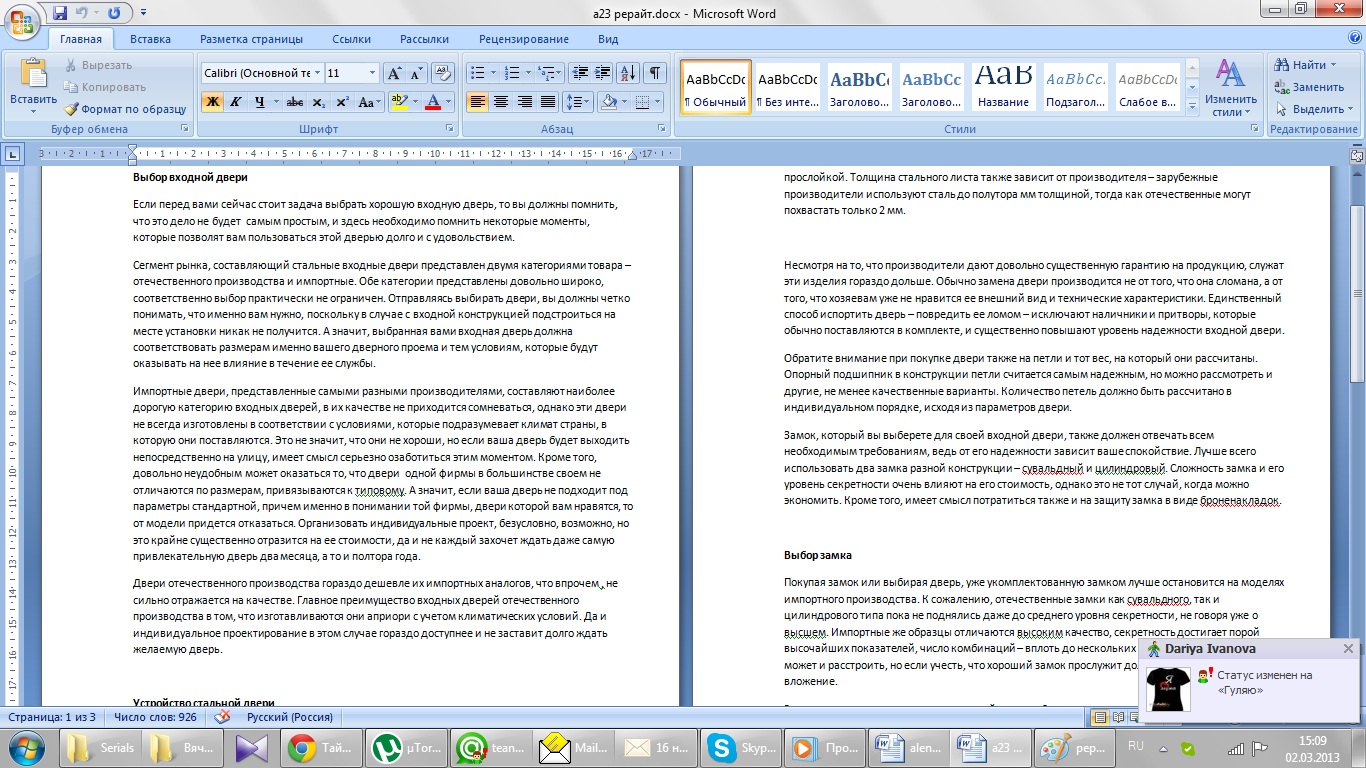Switch to Print Layout view in status bar
This screenshot has height=768, width=1366.
pos(1102,717)
